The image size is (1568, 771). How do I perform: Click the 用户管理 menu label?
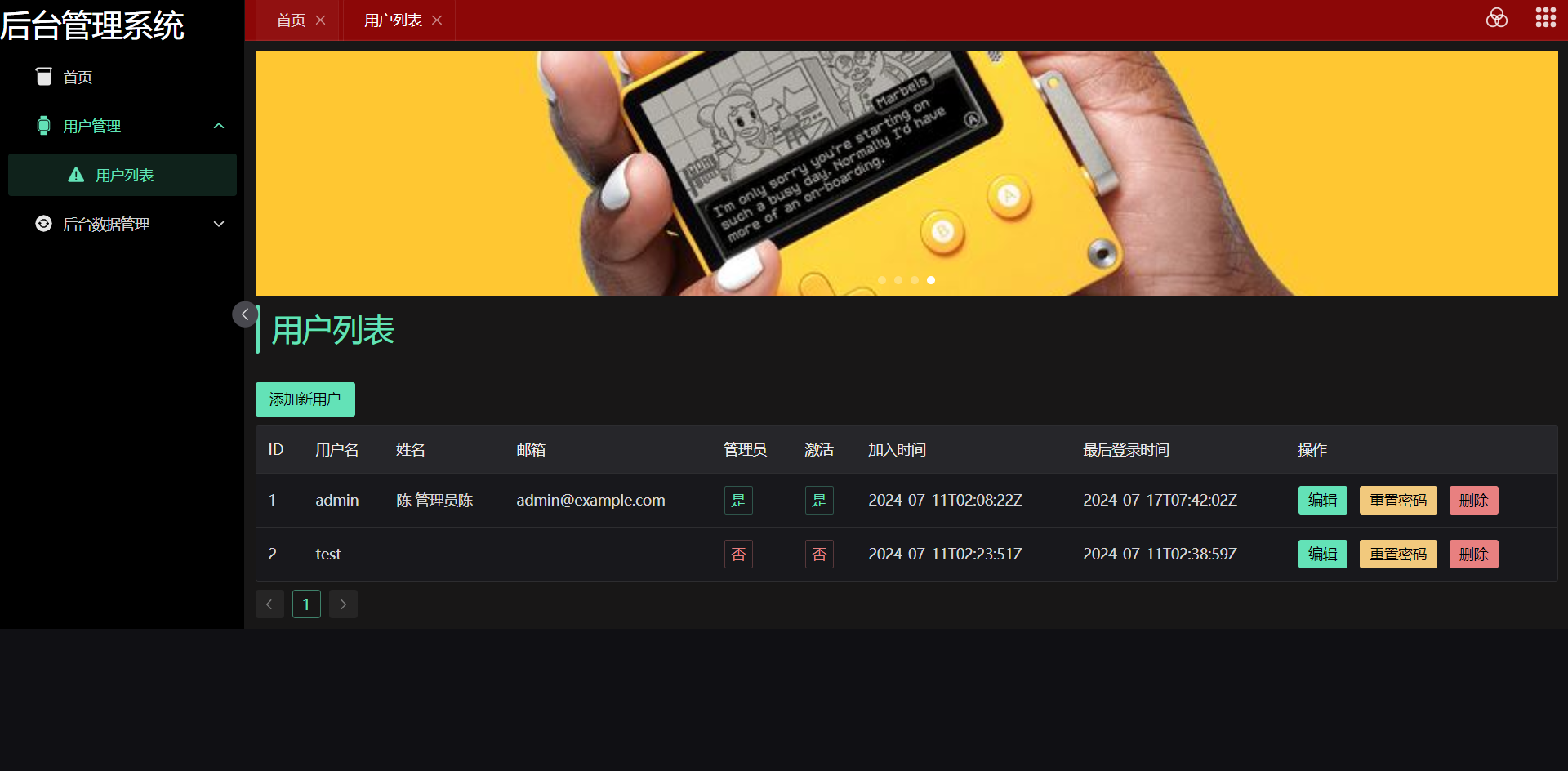[91, 127]
